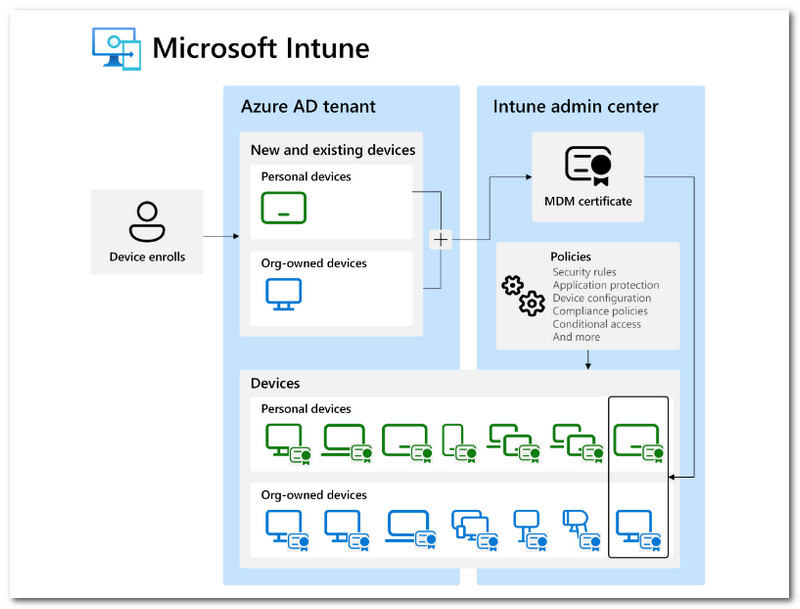Click the Security rules policy text
Viewport: 800px width, 609px height.
pyautogui.click(x=584, y=272)
